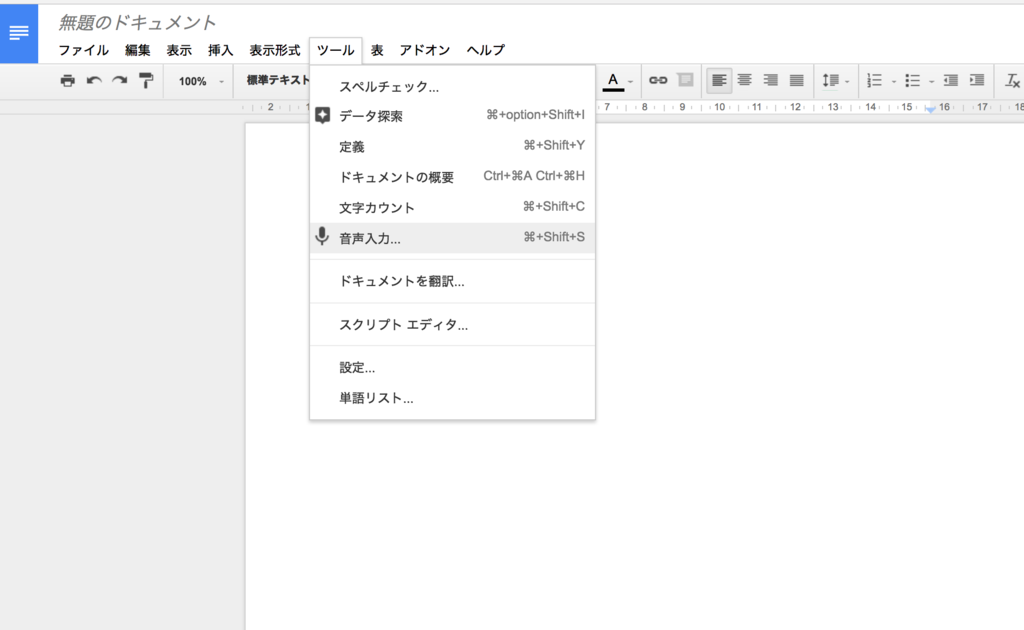
Task: Select 音声入力... menu entry
Action: [x=453, y=238]
